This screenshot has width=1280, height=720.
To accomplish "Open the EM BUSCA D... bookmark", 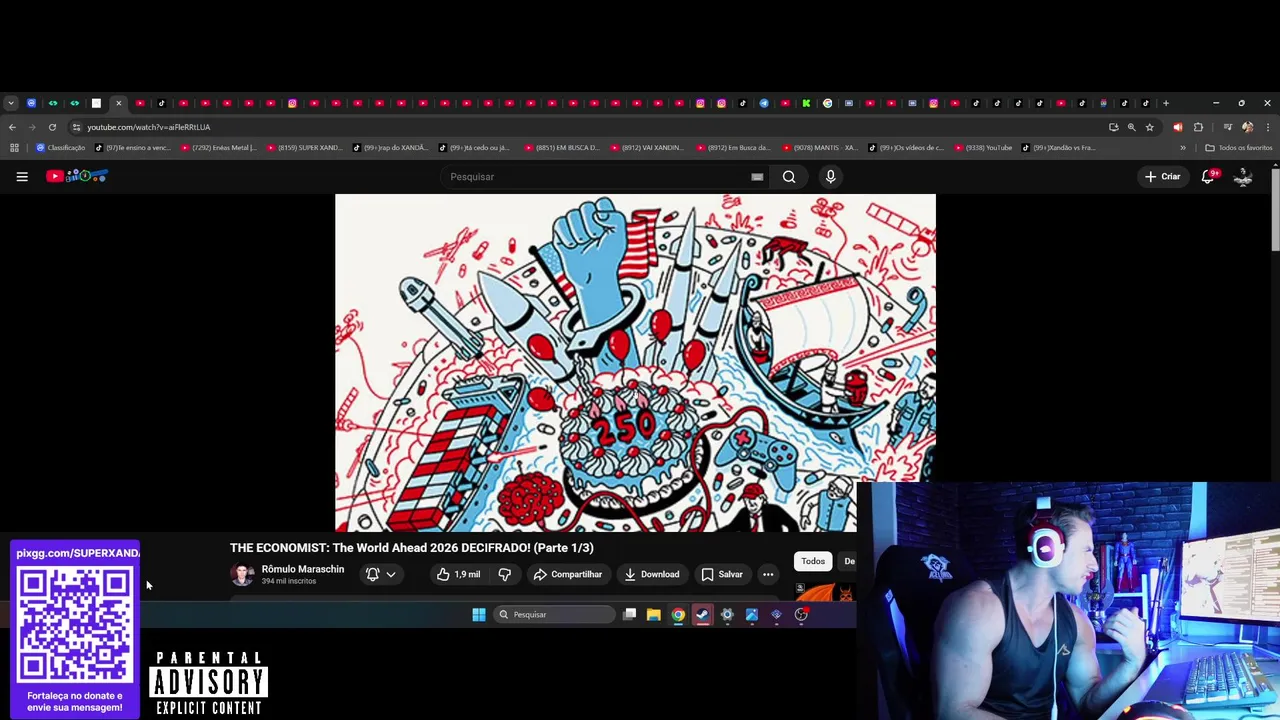I will coord(562,148).
